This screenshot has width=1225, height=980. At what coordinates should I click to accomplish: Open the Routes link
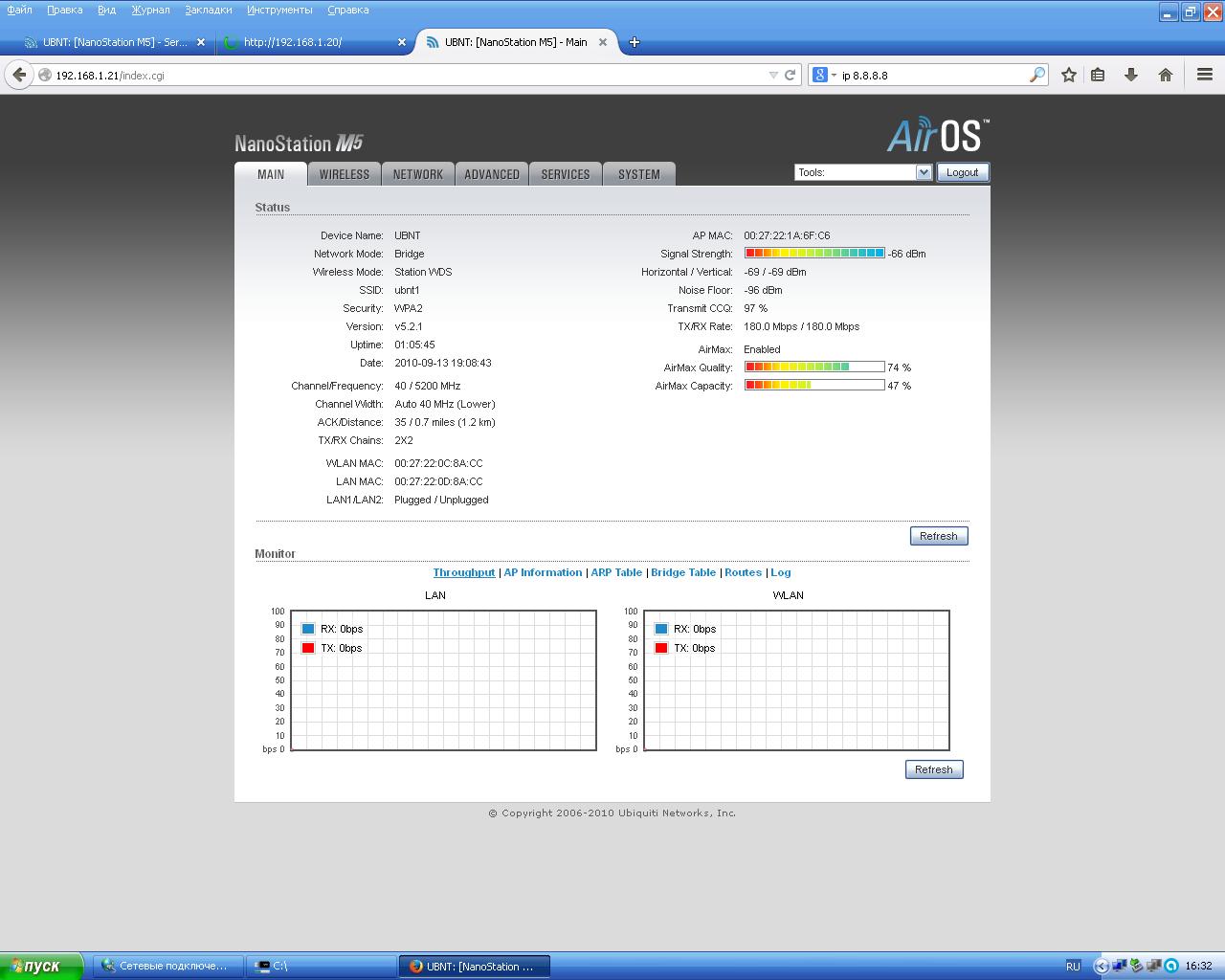[x=743, y=572]
